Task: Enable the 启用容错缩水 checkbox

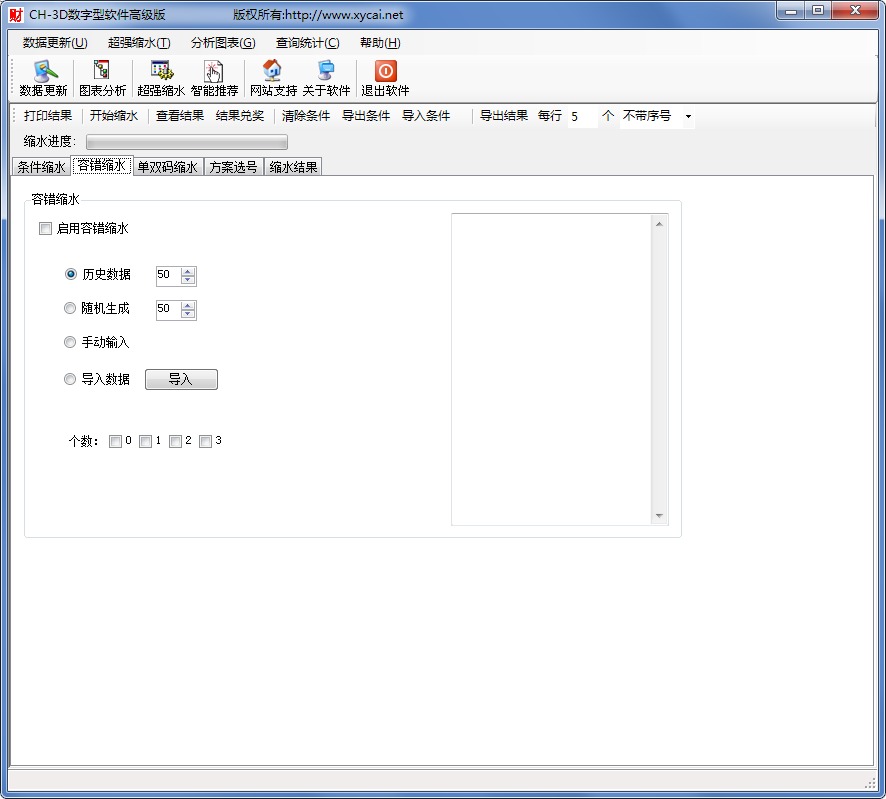Action: click(x=45, y=228)
